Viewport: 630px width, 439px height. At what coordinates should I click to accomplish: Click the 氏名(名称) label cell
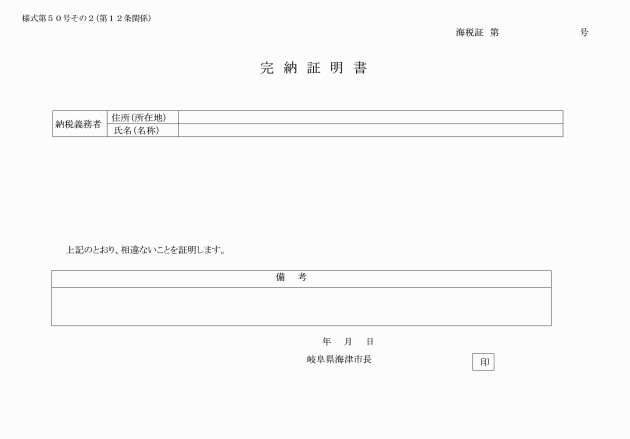pyautogui.click(x=143, y=130)
